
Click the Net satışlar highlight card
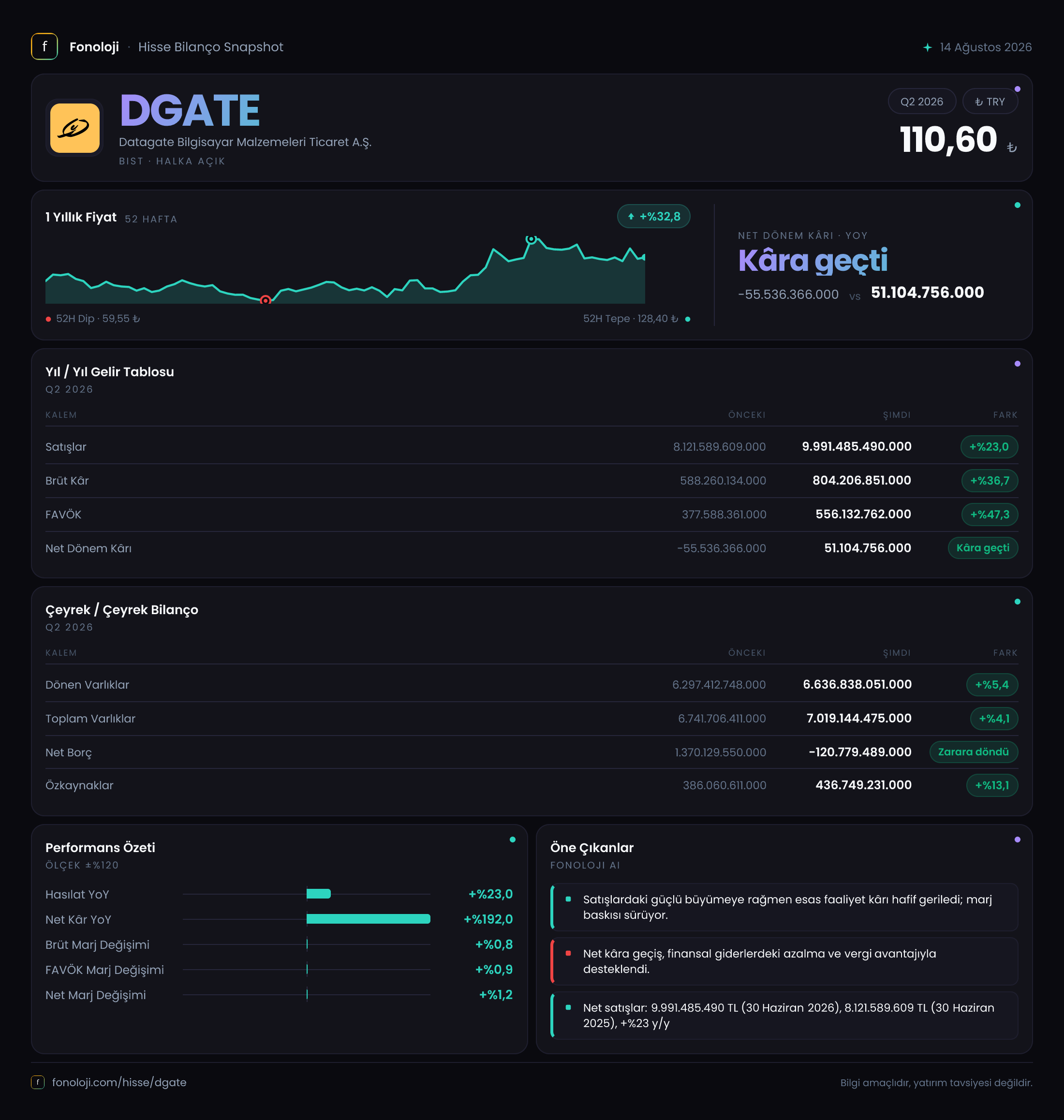(784, 1015)
